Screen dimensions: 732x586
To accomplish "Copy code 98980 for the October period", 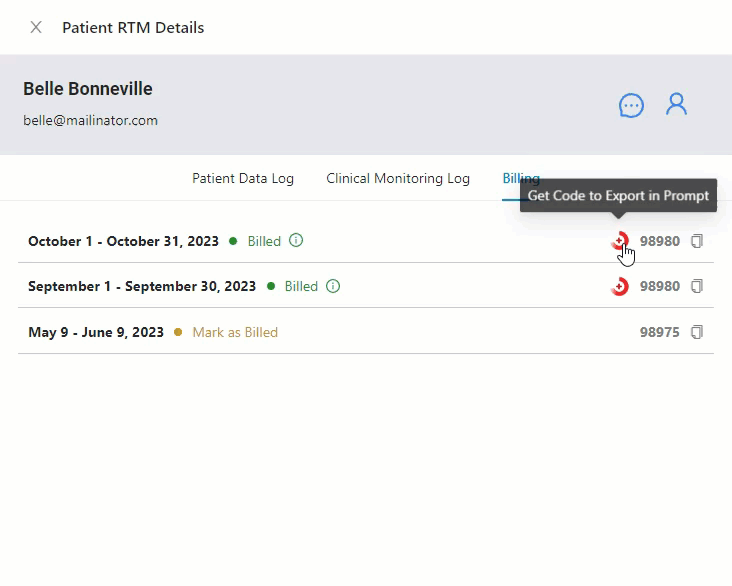I will (x=697, y=241).
